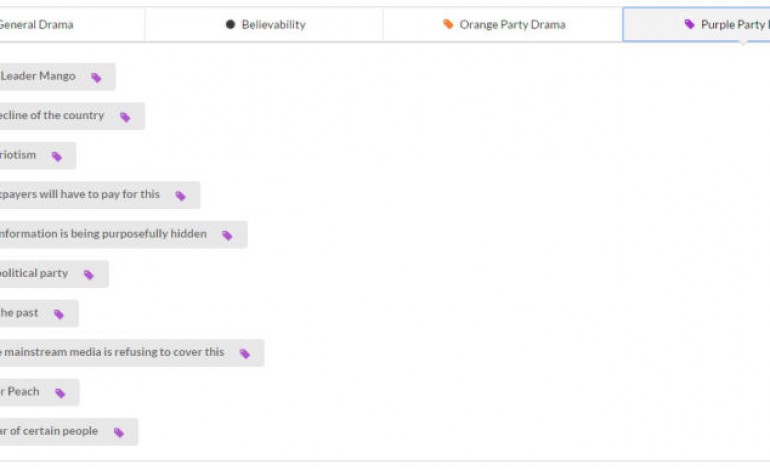The height and width of the screenshot is (470, 770).
Task: Click tag icon beside Peach chip
Action: pyautogui.click(x=60, y=393)
